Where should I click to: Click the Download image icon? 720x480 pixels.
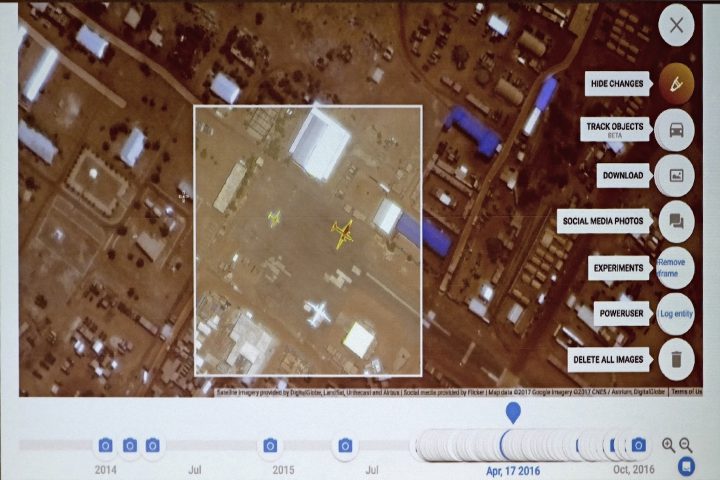tap(676, 175)
